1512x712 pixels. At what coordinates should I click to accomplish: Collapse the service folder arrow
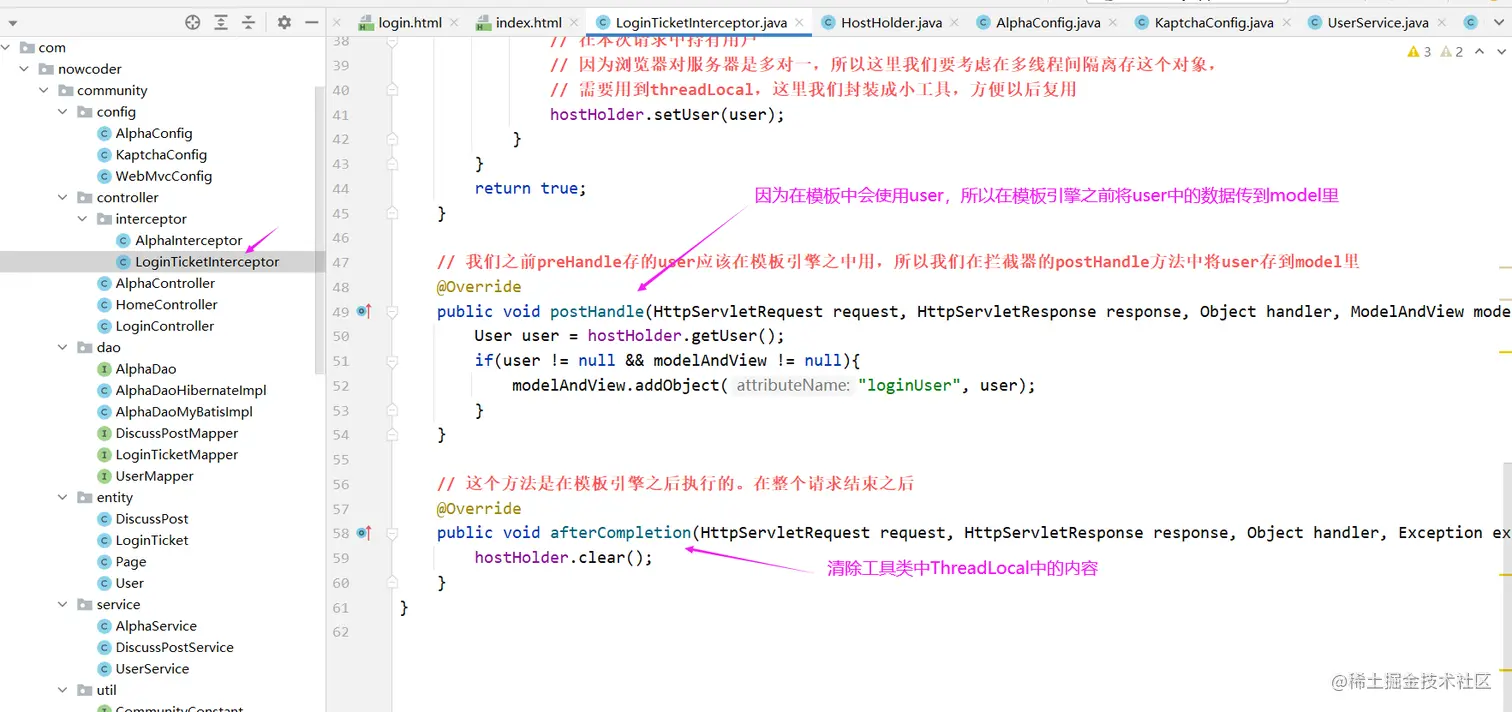tap(63, 604)
